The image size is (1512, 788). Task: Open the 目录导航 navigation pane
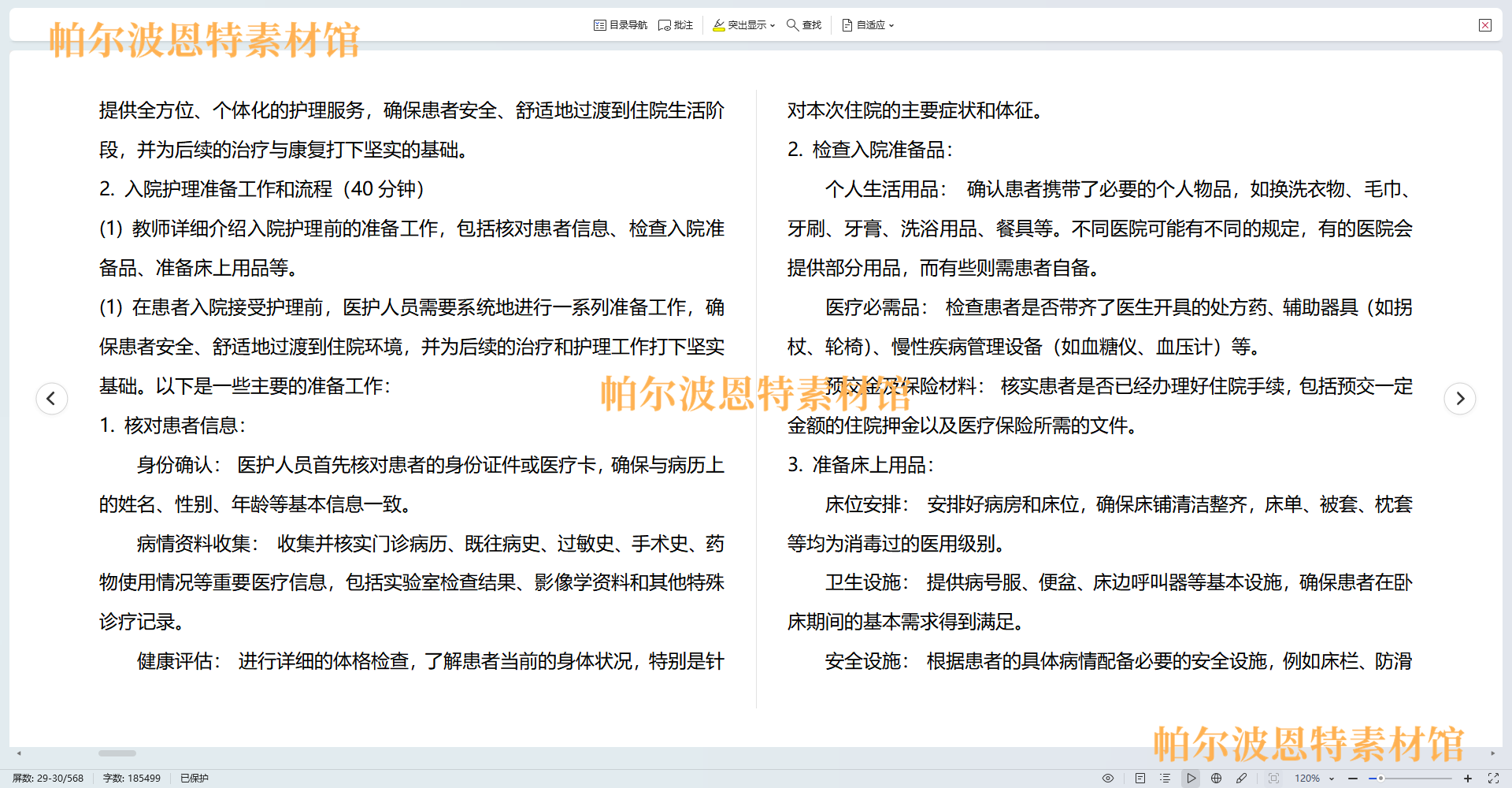pos(621,25)
